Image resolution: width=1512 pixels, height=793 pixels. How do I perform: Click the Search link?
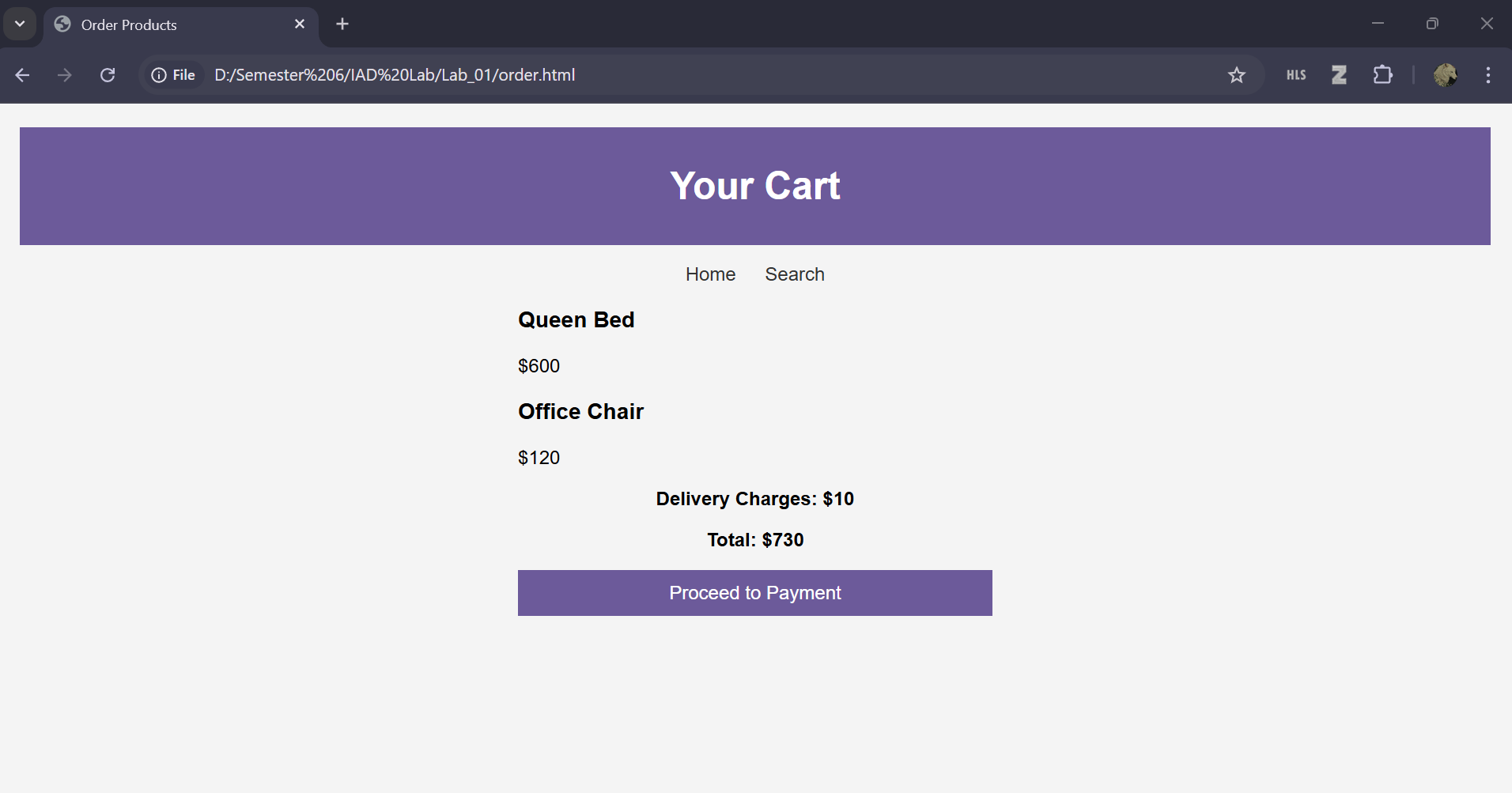pos(795,274)
